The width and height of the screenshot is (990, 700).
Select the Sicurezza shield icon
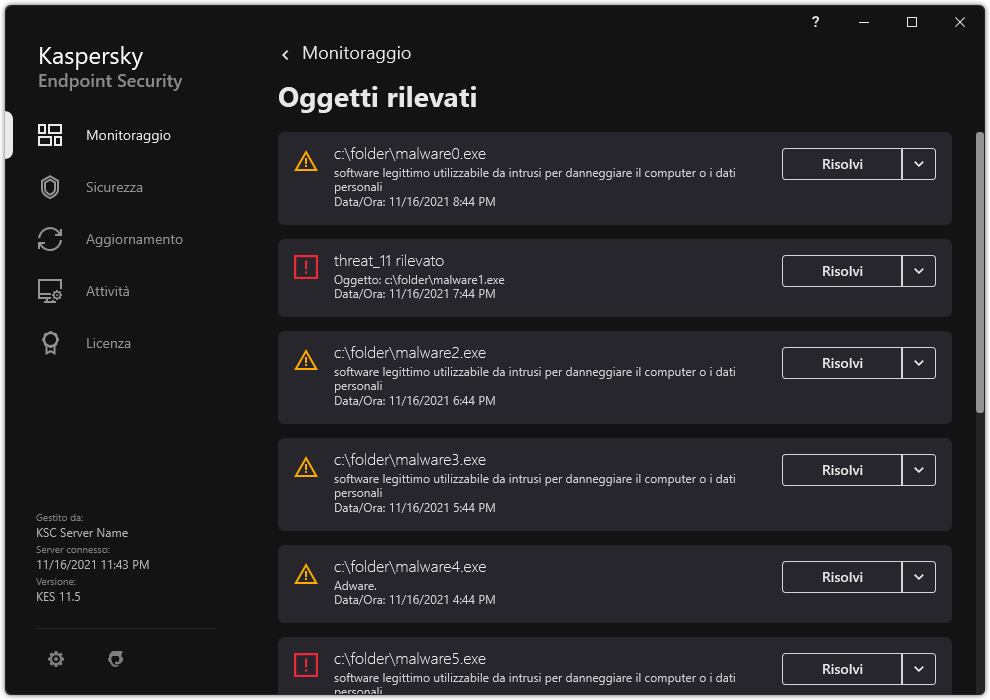tap(50, 187)
